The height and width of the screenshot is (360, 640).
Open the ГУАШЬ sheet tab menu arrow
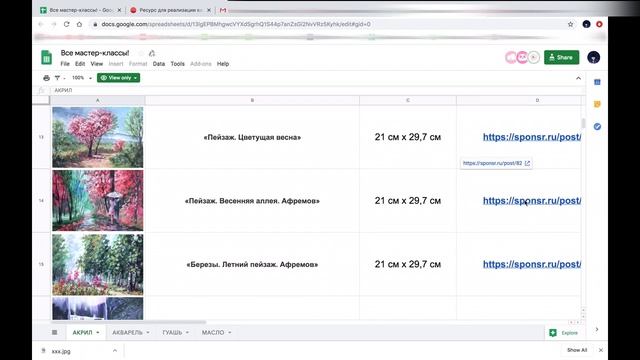tap(187, 333)
